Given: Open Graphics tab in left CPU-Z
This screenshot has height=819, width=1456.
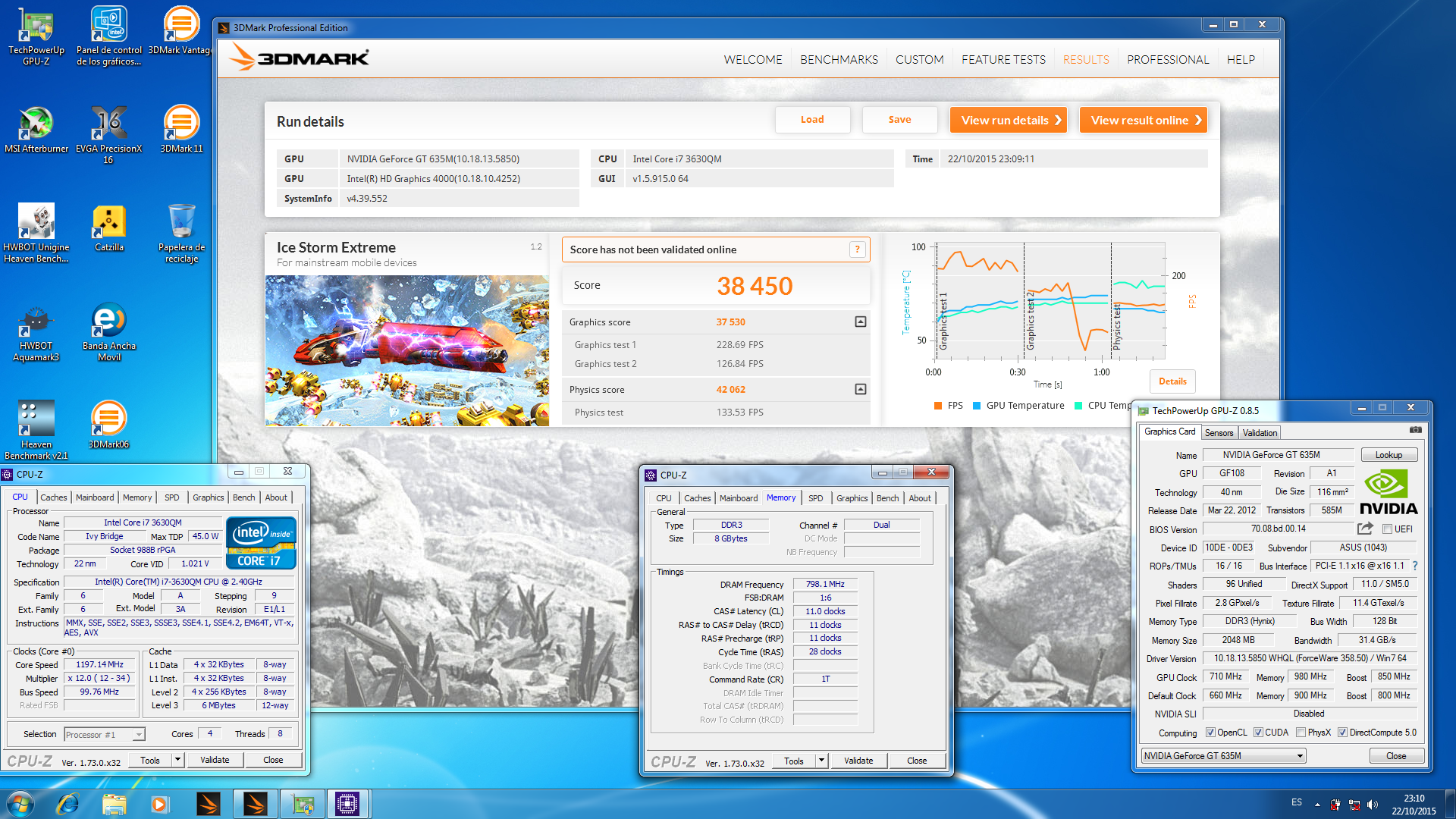Looking at the screenshot, I should pyautogui.click(x=208, y=497).
